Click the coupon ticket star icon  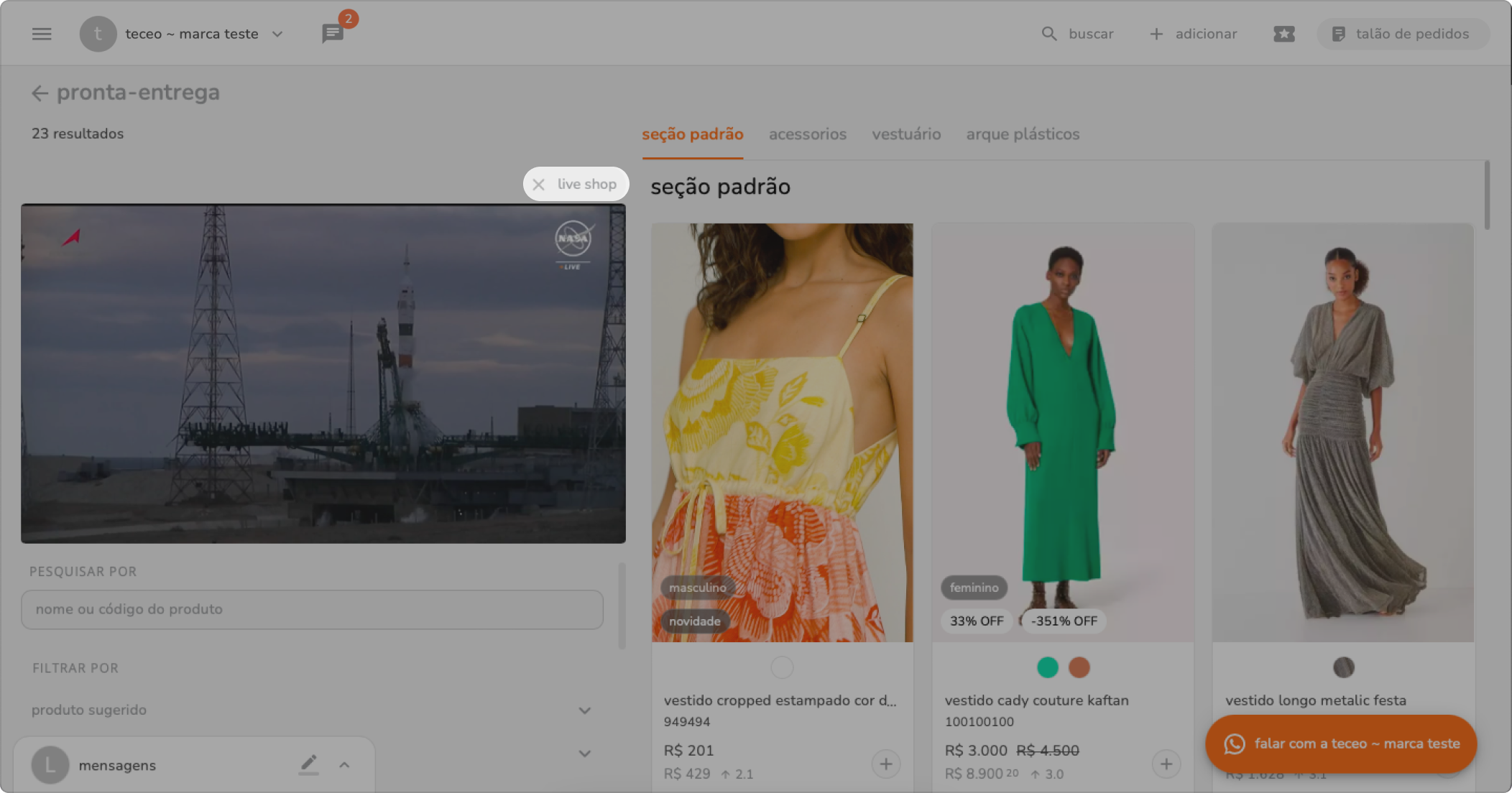tap(1283, 34)
